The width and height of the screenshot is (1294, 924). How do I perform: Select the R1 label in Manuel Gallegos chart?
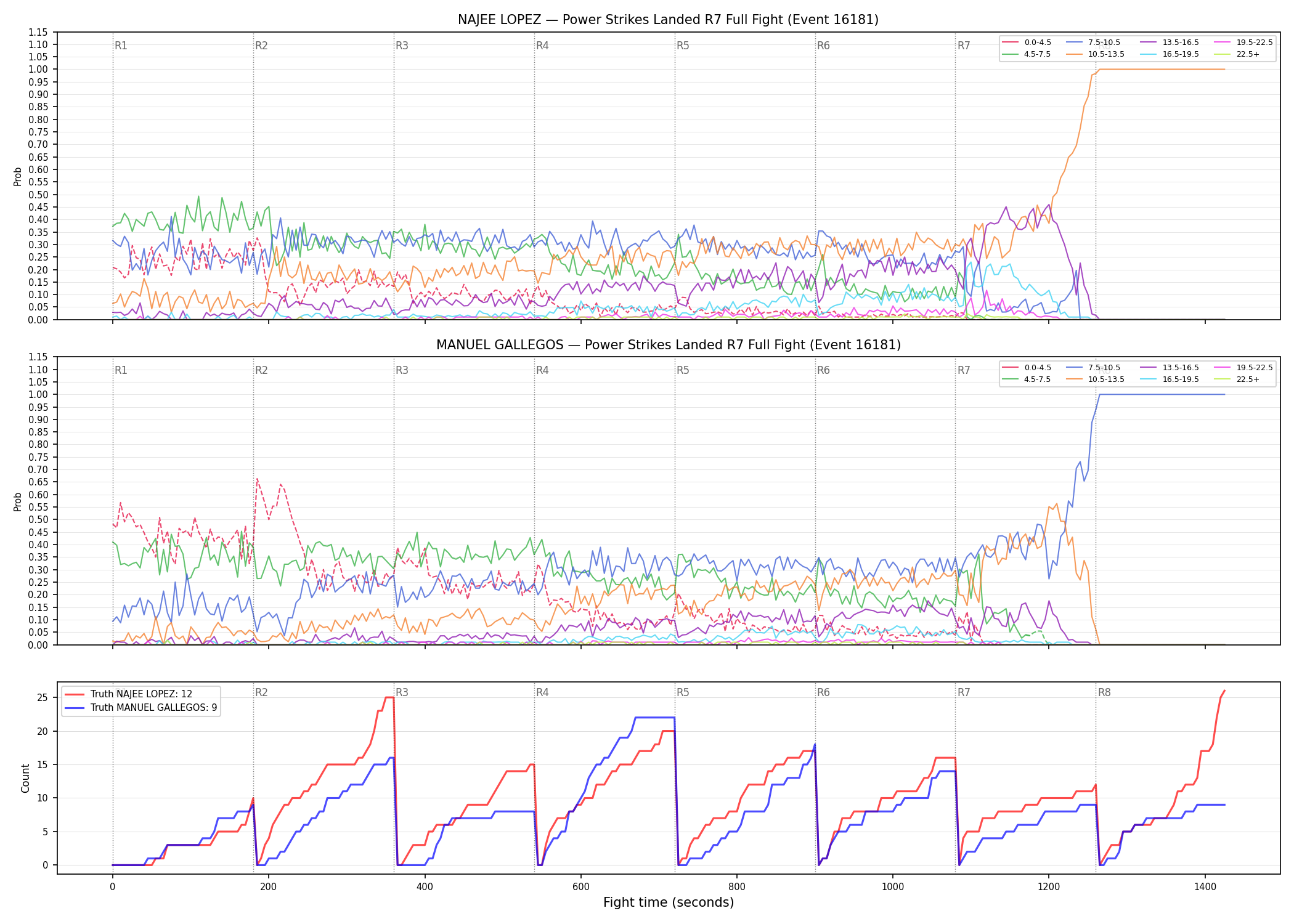coord(121,370)
